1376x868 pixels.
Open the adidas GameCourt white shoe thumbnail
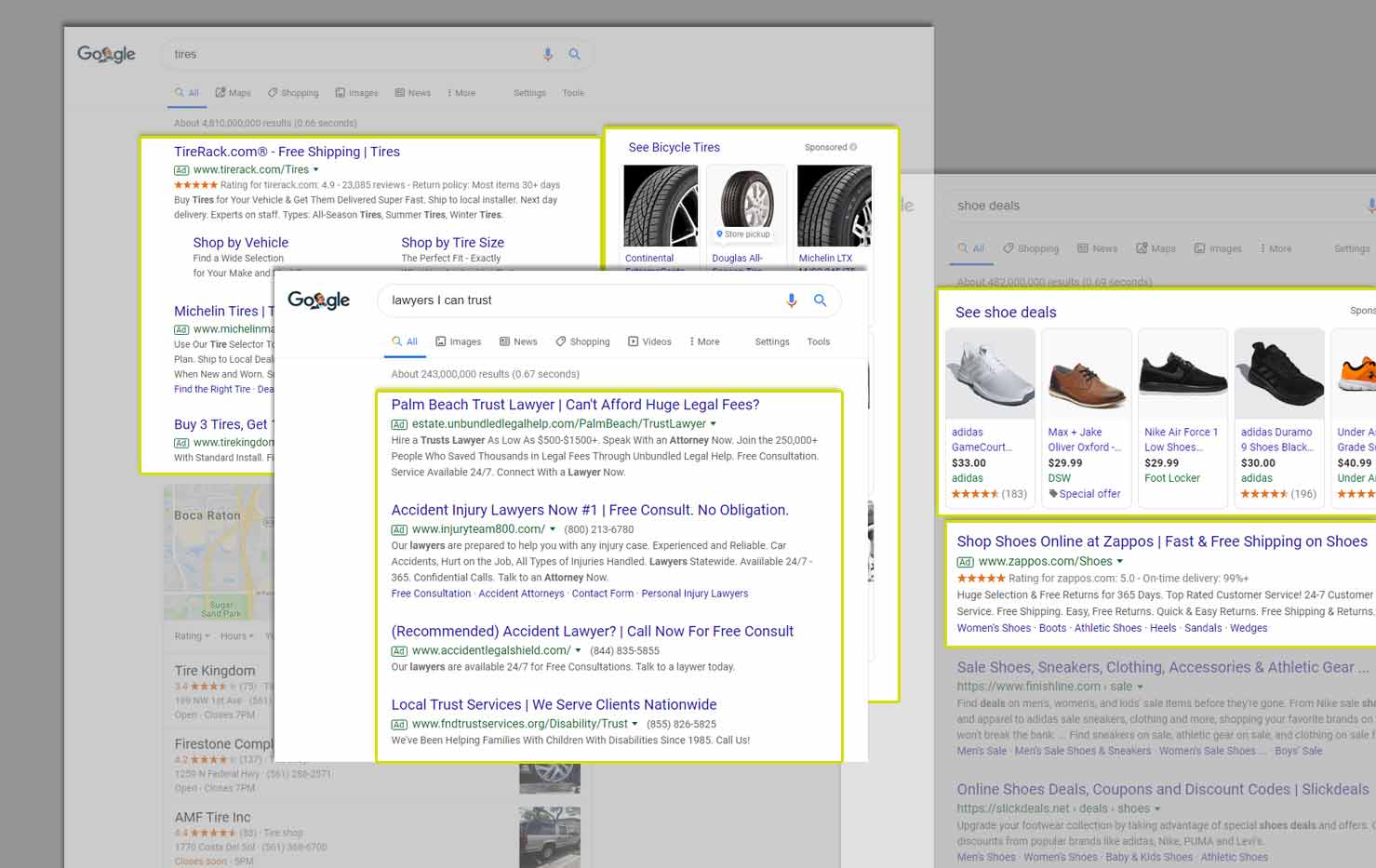(991, 374)
